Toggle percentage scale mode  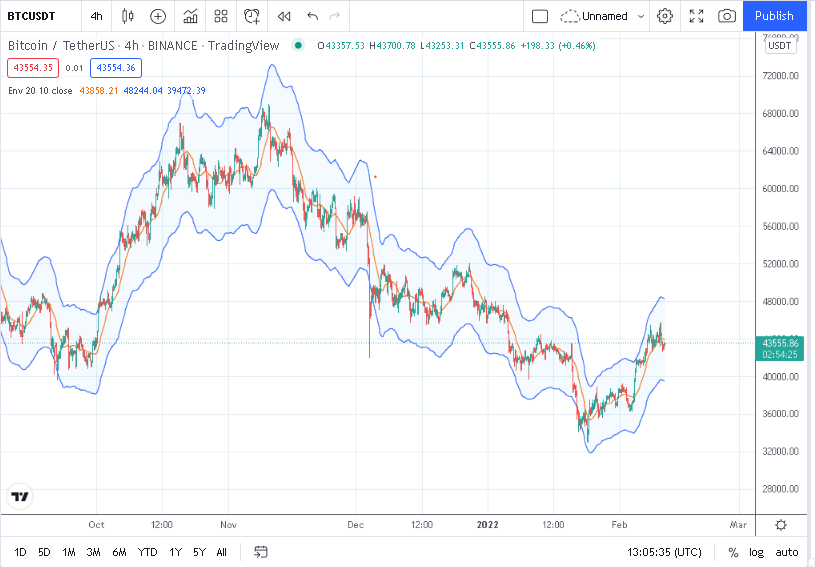pyautogui.click(x=733, y=552)
